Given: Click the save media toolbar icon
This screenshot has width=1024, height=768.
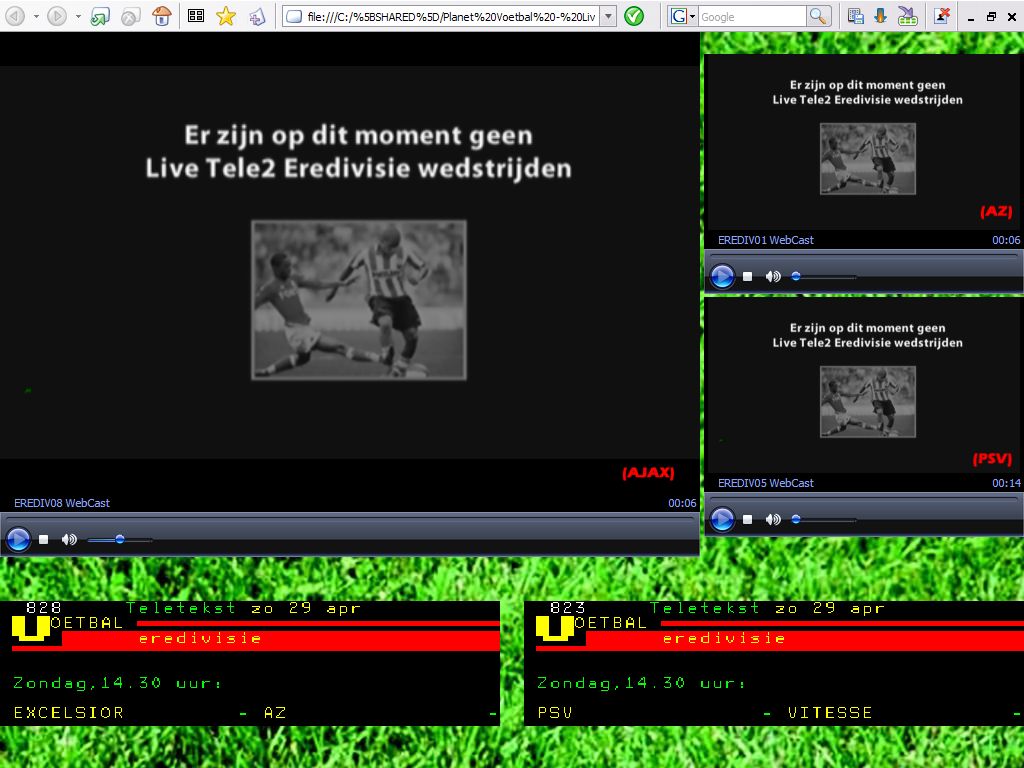Looking at the screenshot, I should (856, 16).
